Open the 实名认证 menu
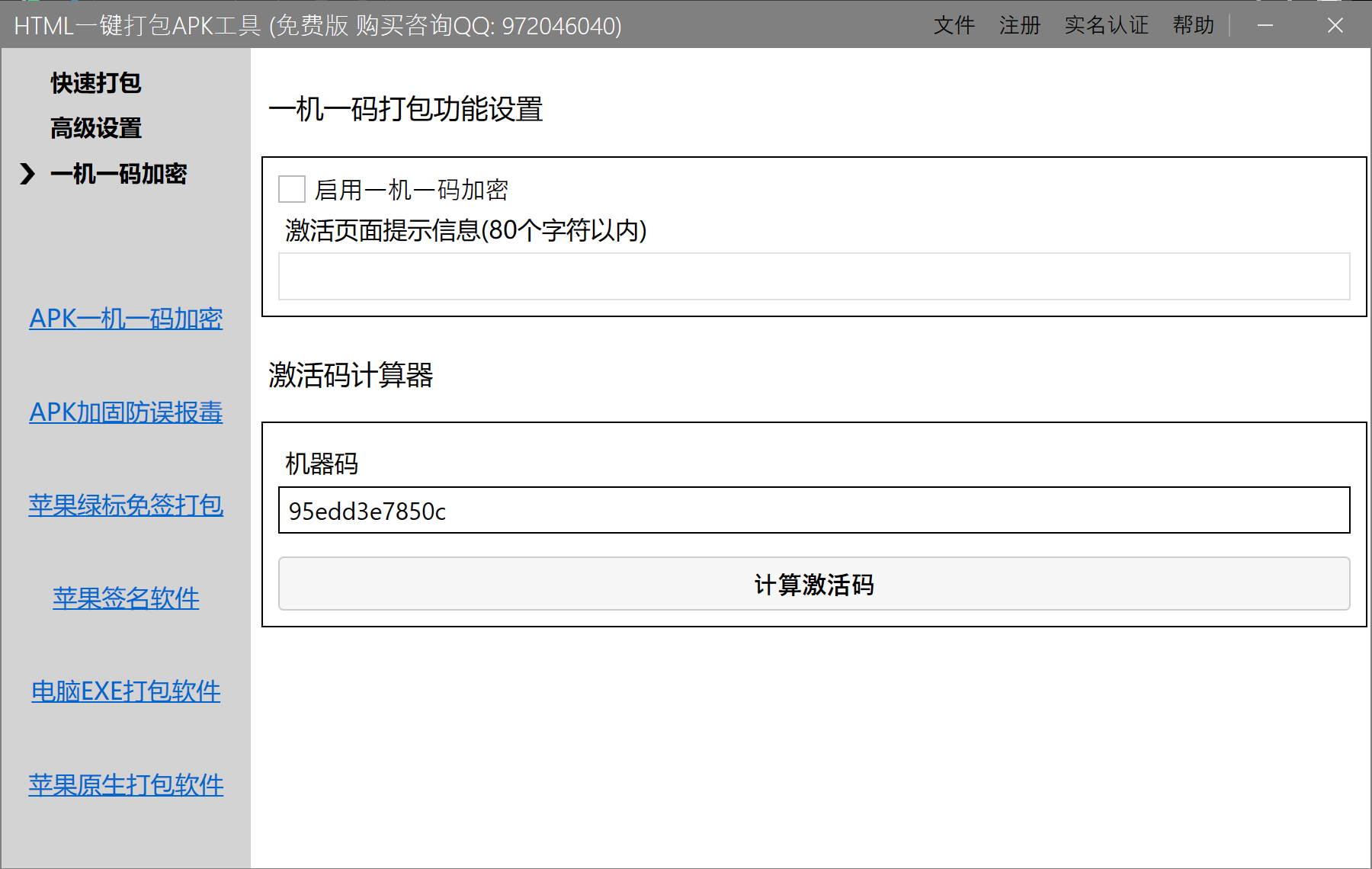Image resolution: width=1372 pixels, height=869 pixels. coord(1106,26)
